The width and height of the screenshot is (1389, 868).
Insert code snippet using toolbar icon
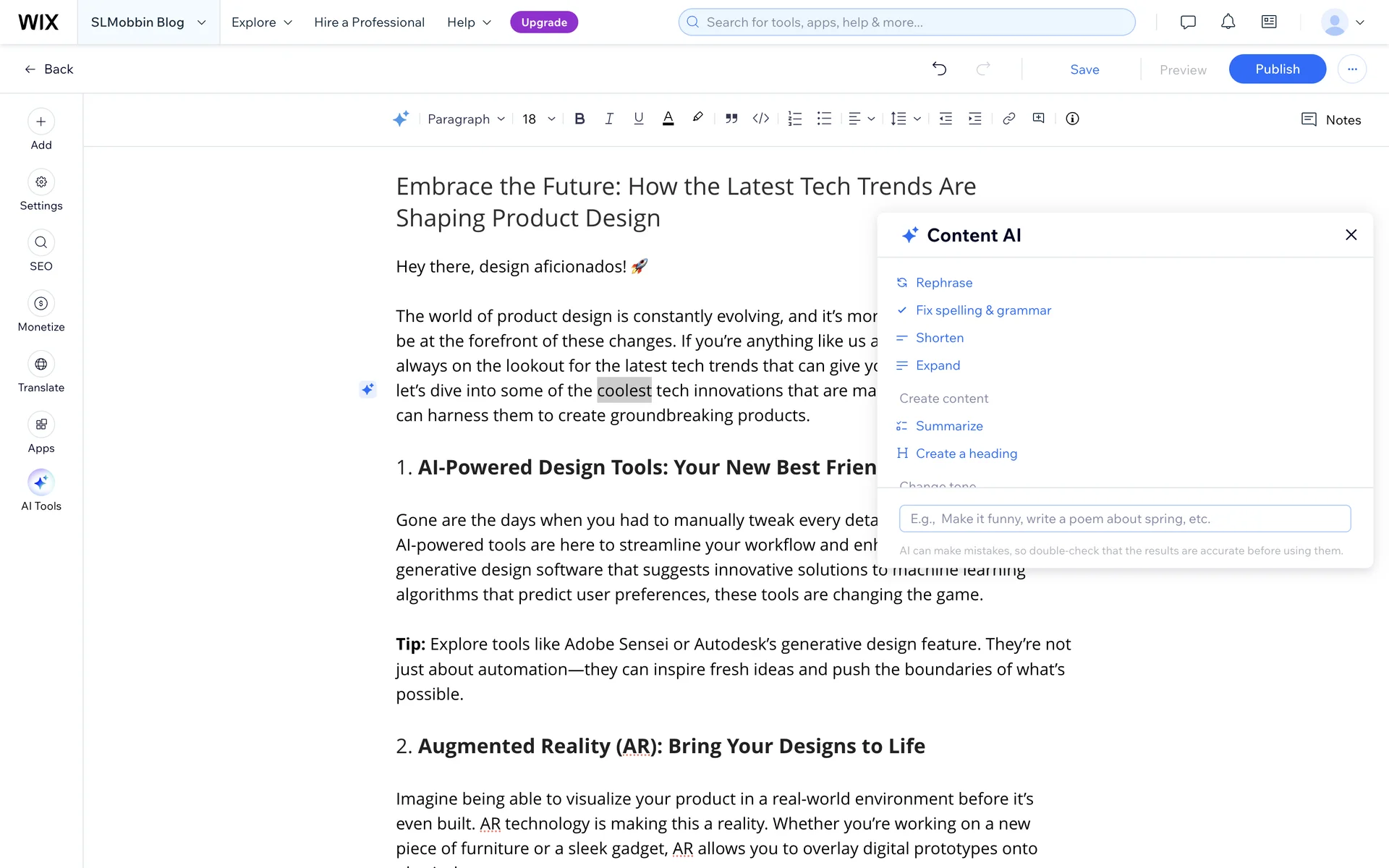pos(760,119)
